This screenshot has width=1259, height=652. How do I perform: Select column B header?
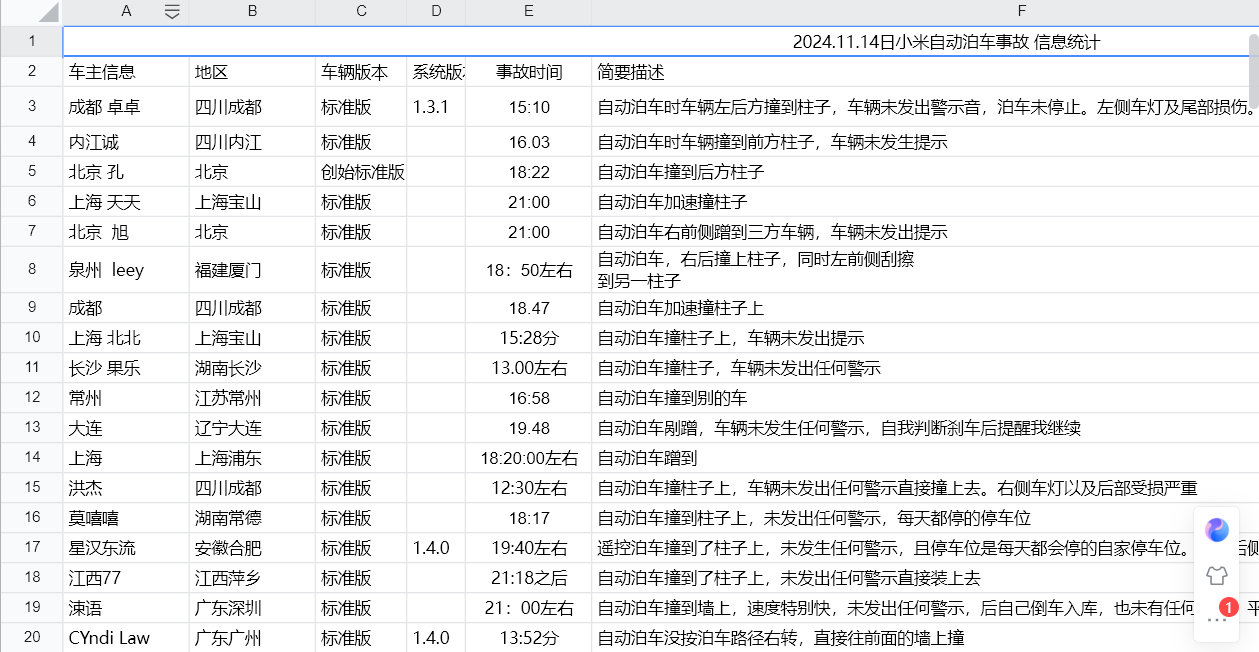pos(252,12)
